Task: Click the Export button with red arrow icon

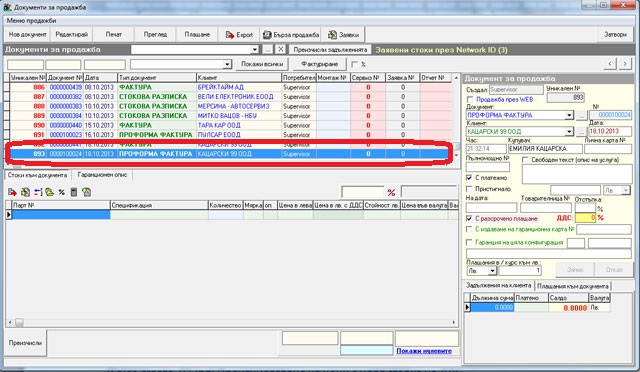Action: pos(239,35)
